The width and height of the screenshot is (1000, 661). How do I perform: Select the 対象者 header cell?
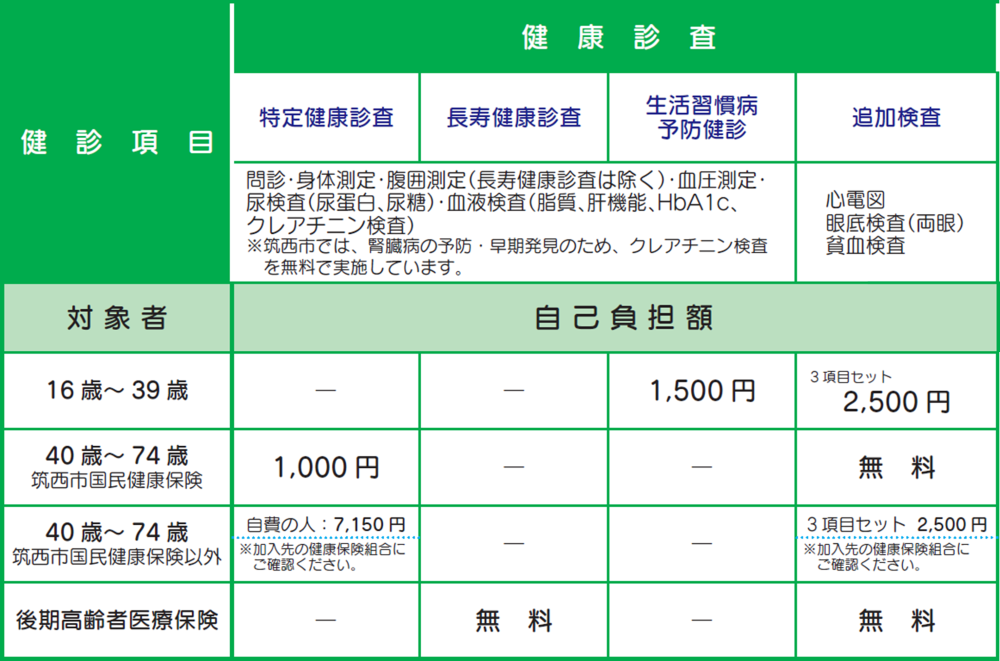pos(115,317)
